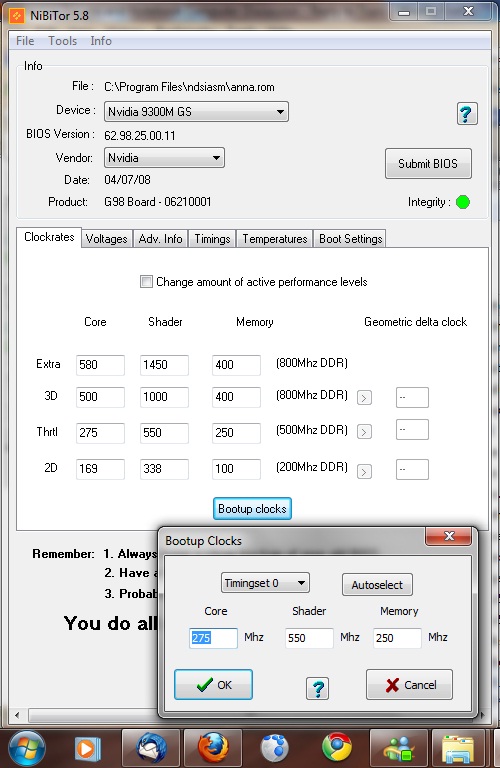The image size is (500, 768).
Task: Click help icon in Bootup Clocks dialog
Action: pyautogui.click(x=317, y=689)
